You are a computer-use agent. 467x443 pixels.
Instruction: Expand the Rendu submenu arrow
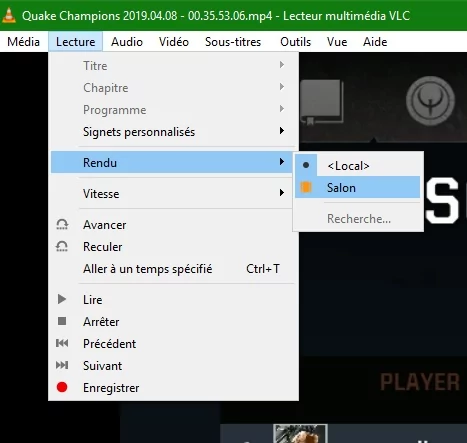[282, 162]
